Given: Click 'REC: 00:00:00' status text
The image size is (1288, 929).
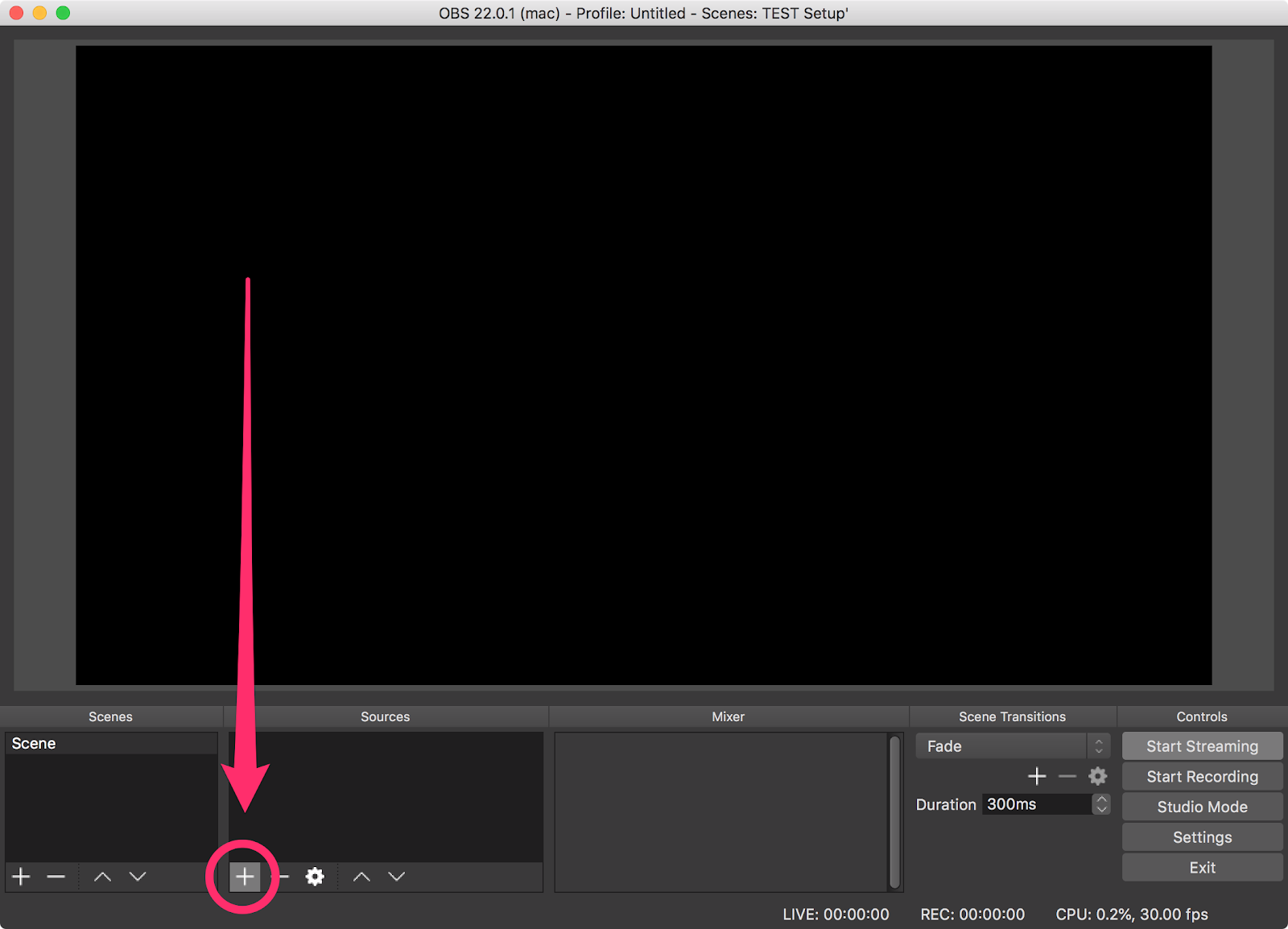Looking at the screenshot, I should pos(972,915).
